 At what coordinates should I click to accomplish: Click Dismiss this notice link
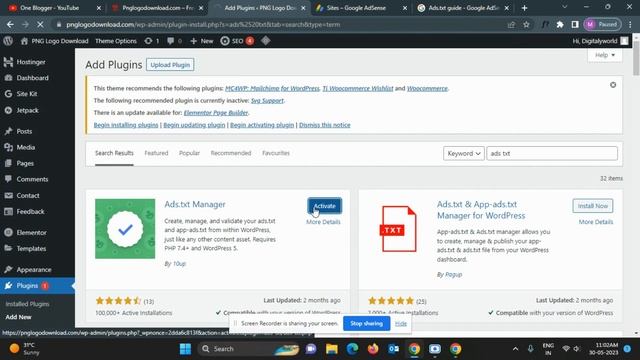(x=324, y=125)
